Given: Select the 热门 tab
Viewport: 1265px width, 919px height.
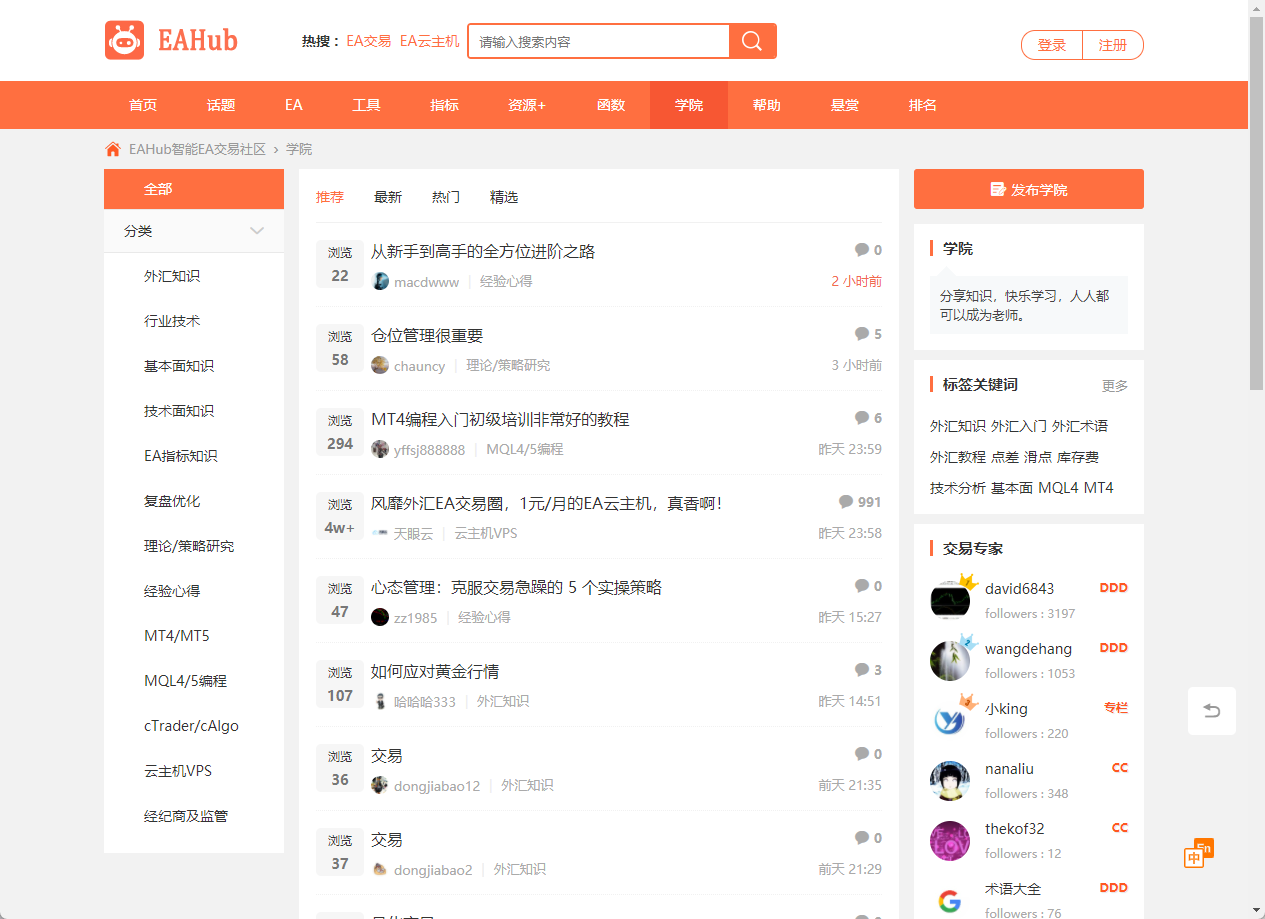Looking at the screenshot, I should [446, 198].
